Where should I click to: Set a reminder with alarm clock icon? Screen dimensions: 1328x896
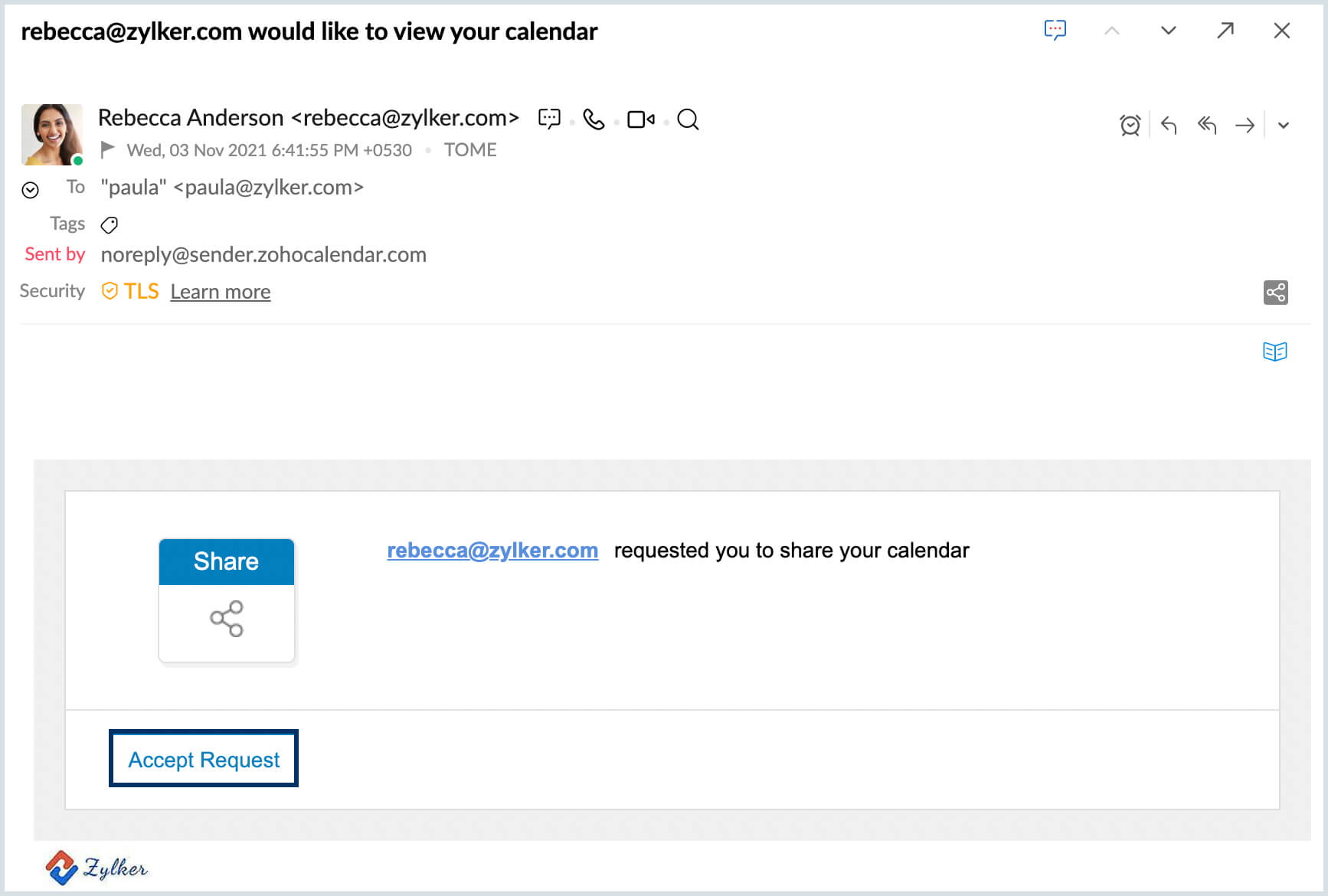click(1130, 125)
